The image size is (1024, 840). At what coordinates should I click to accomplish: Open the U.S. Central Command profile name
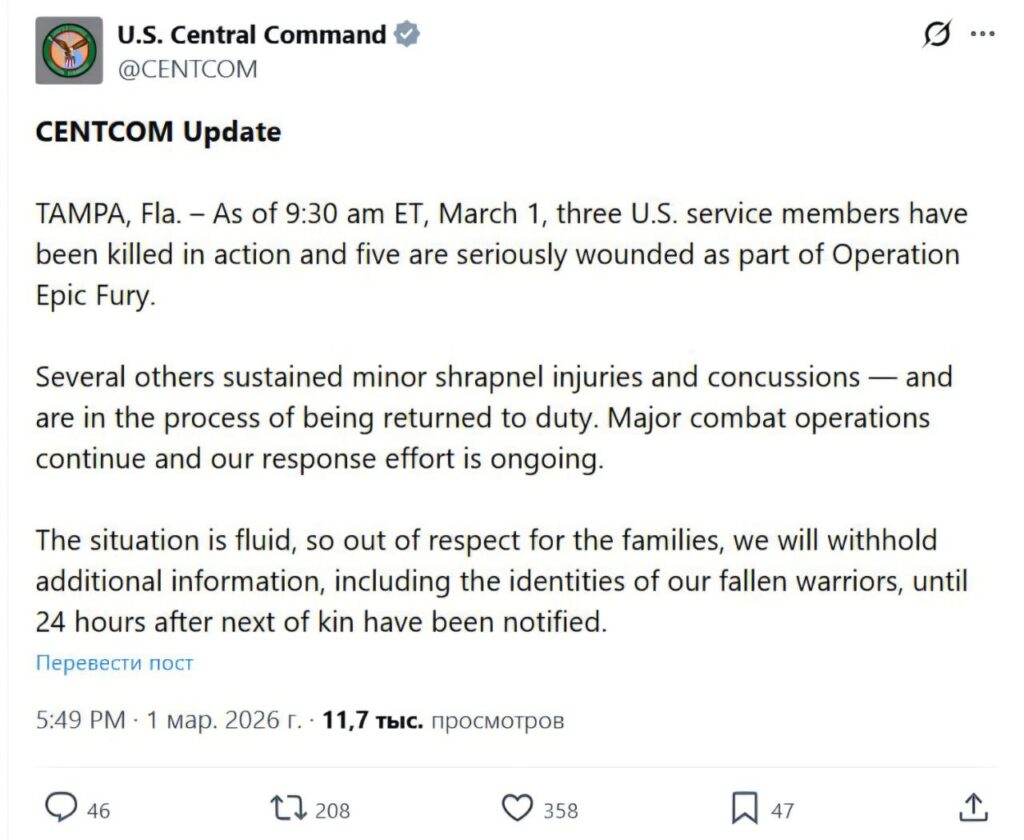tap(251, 35)
